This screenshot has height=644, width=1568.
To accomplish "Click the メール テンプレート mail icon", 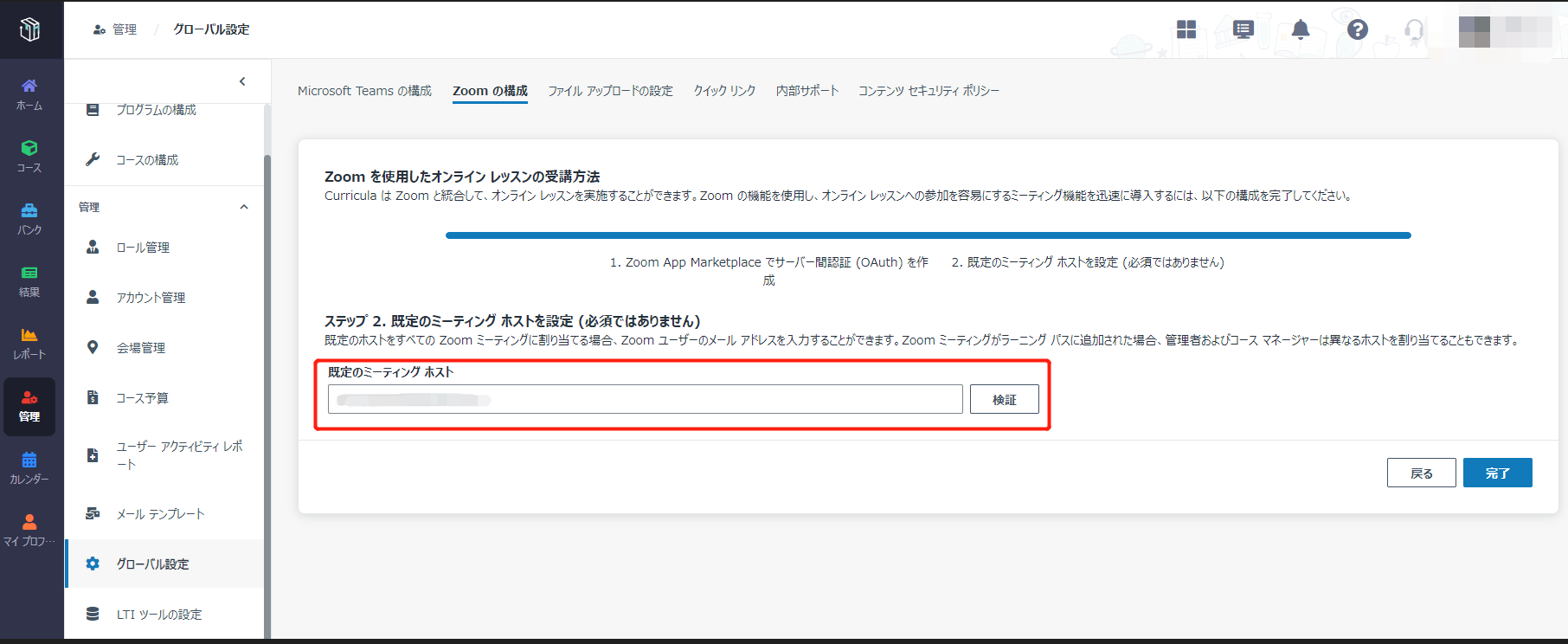I will tap(93, 513).
